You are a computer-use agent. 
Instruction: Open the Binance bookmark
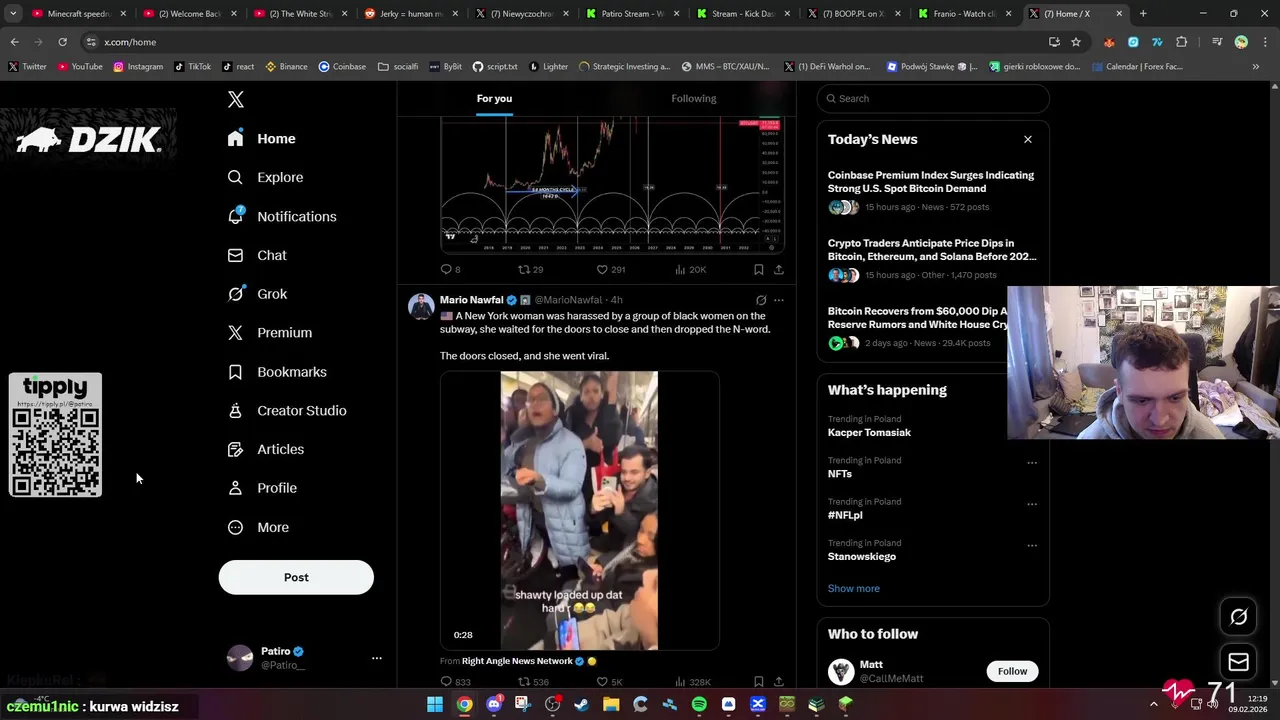click(286, 67)
